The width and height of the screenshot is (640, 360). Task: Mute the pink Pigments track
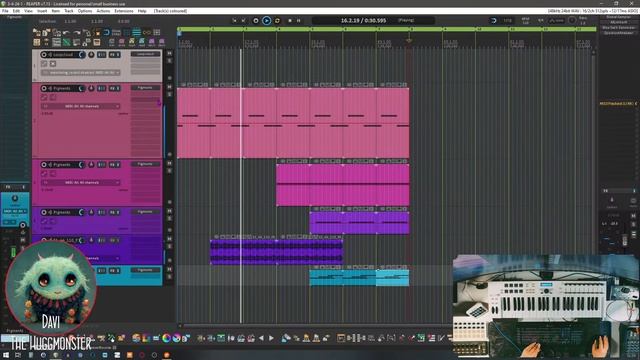tap(169, 87)
